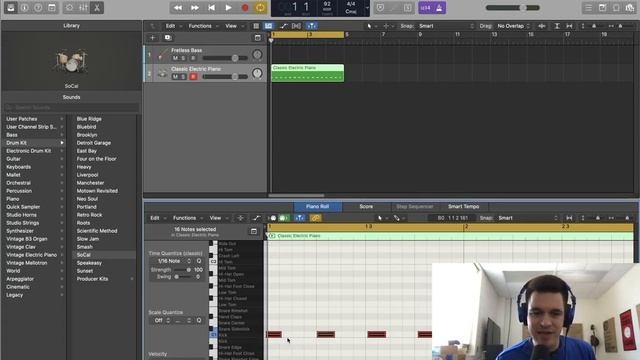Switch to the Smart Tempo tab
Viewport: 640px width, 360px height.
tap(464, 207)
